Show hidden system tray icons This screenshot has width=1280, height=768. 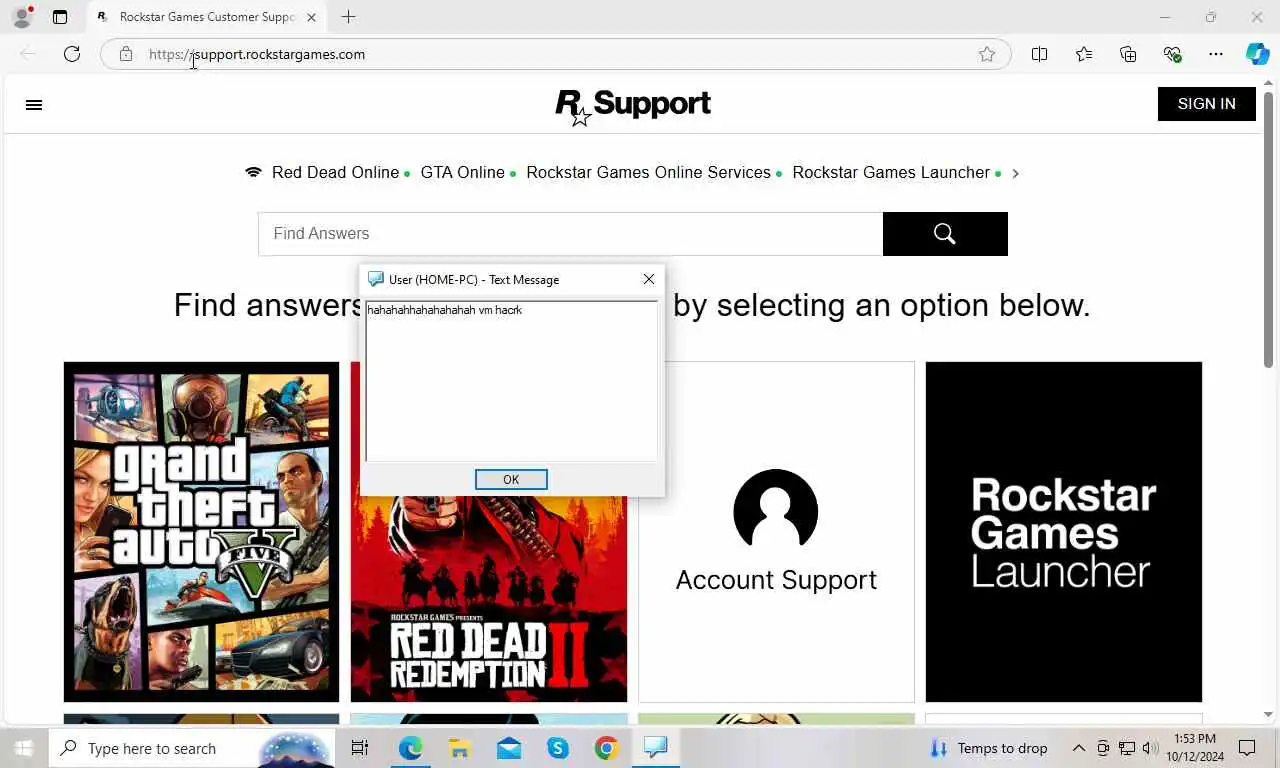[x=1079, y=748]
